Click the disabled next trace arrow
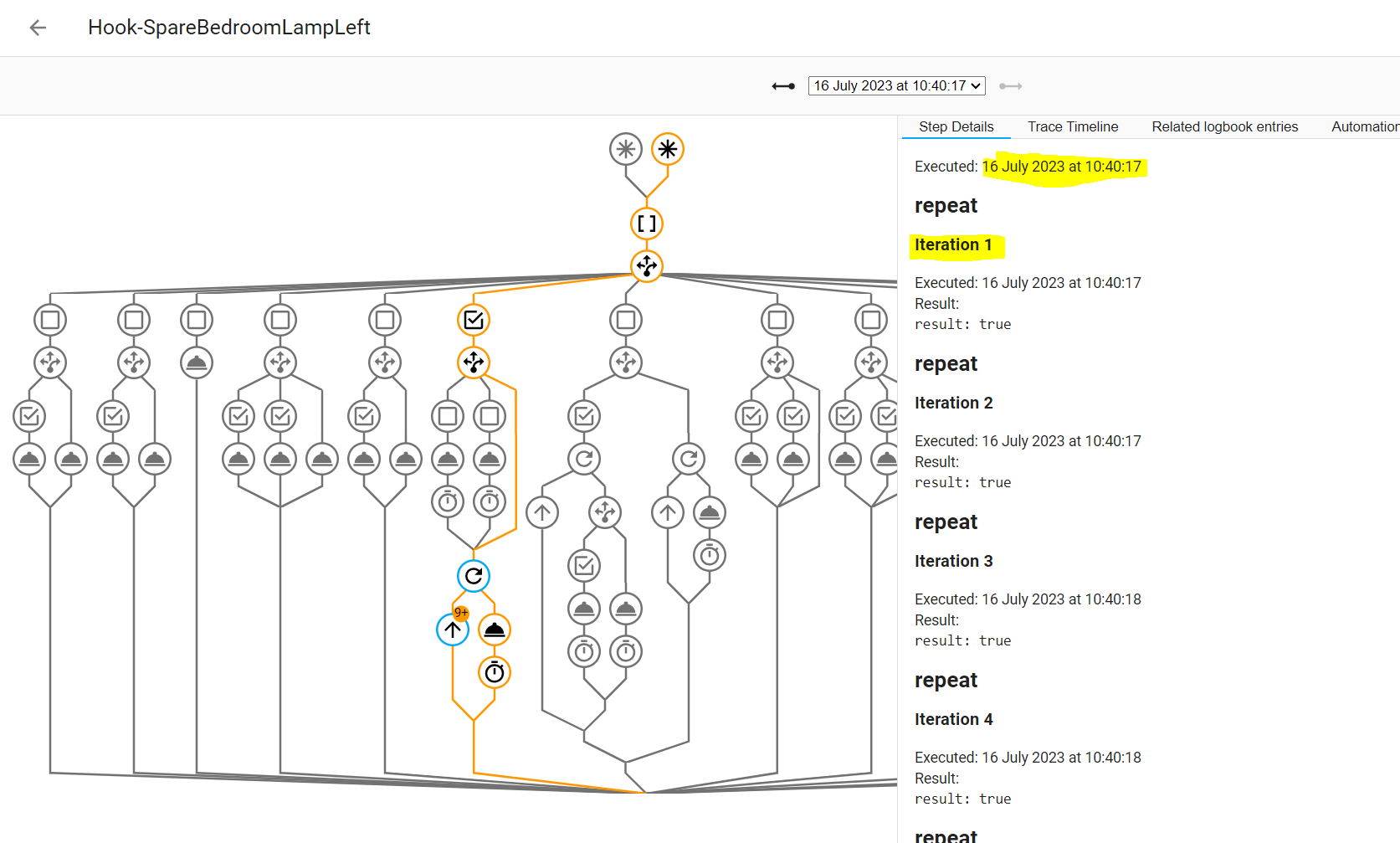 tap(1011, 85)
